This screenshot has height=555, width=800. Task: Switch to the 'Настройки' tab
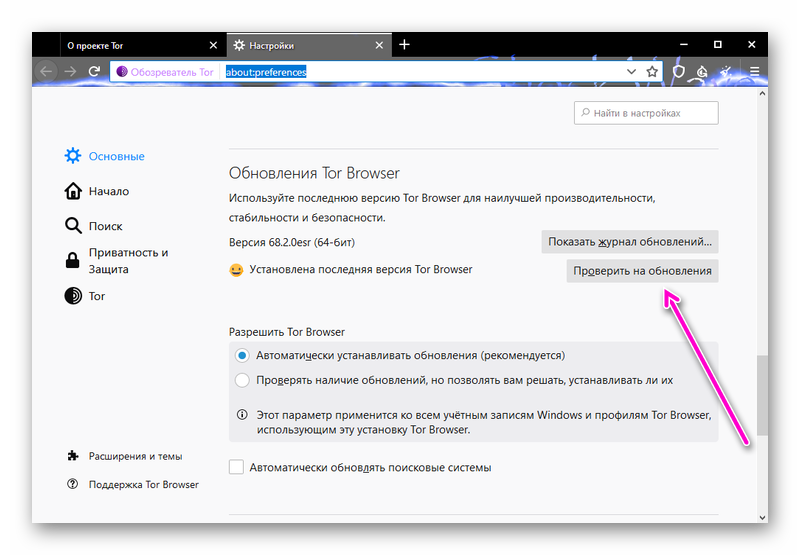tap(309, 45)
